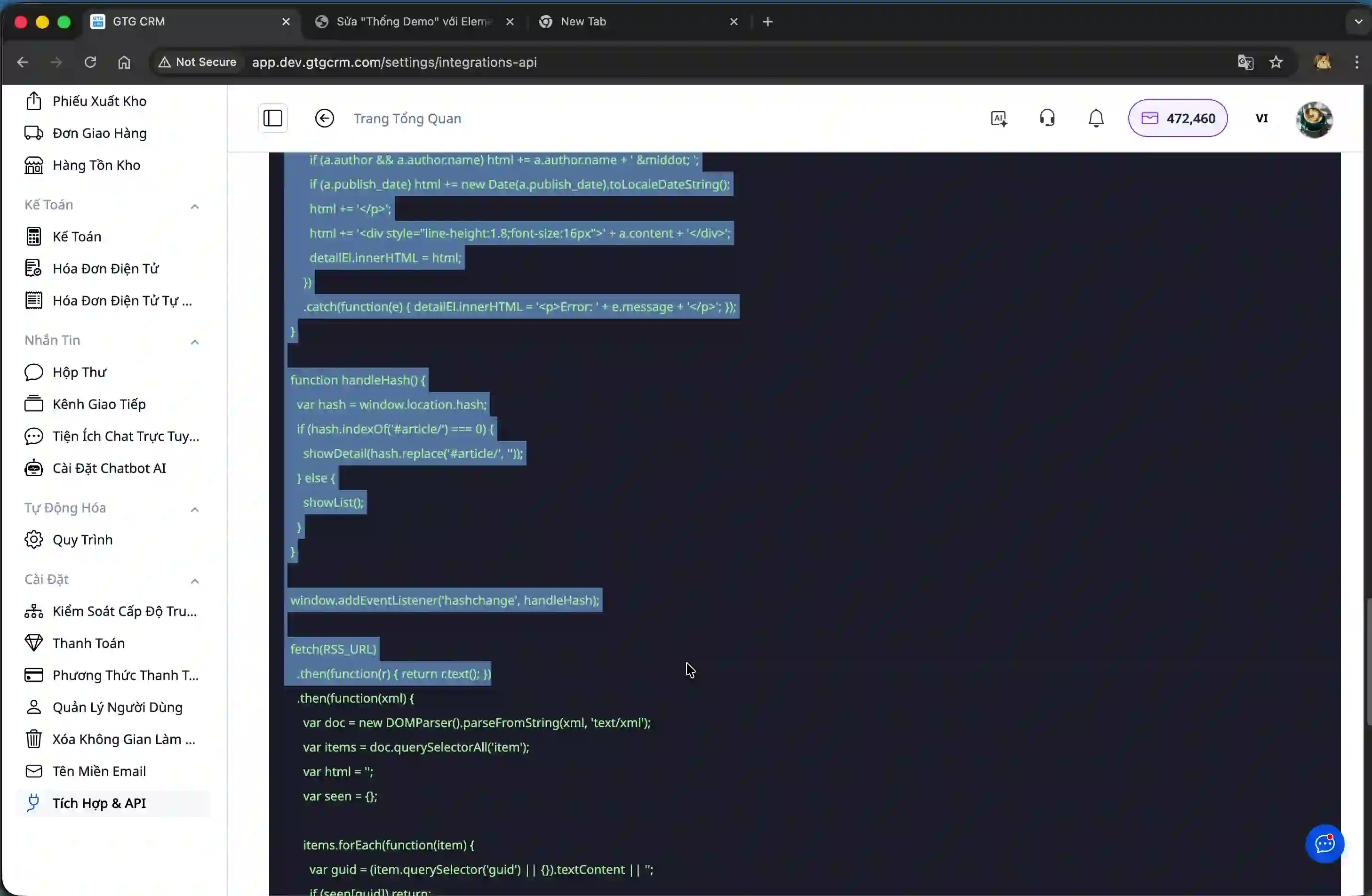Collapse the Kế Toán section

coord(194,207)
